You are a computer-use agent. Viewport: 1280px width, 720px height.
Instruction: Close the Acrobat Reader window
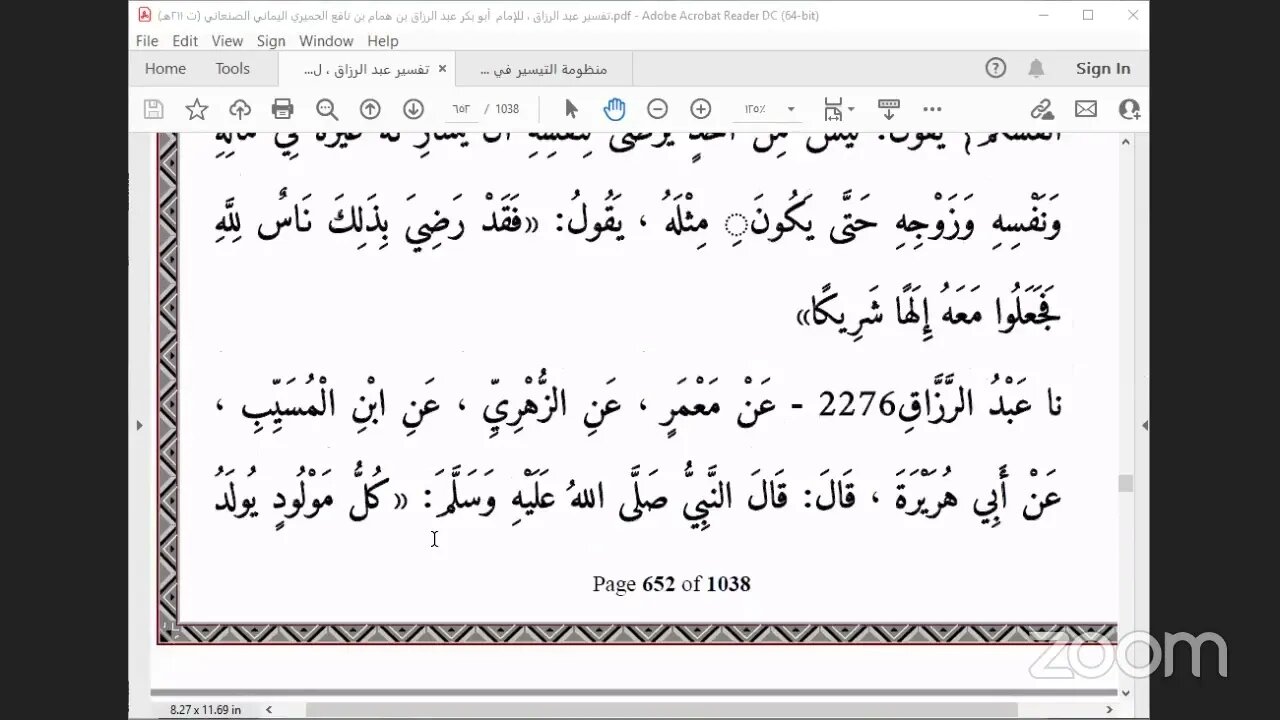[x=1133, y=15]
